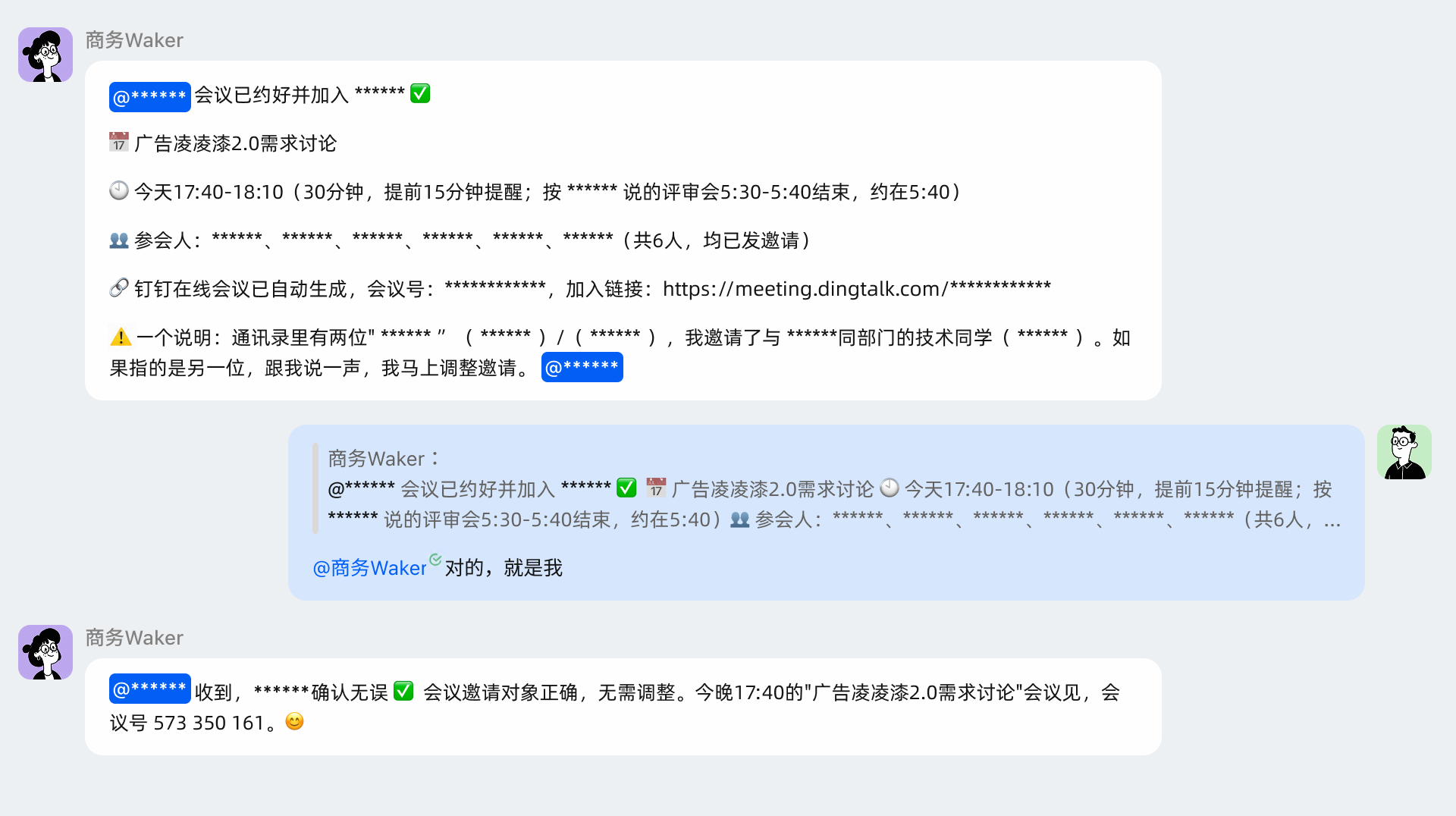Click the green check inside the quoted message
This screenshot has height=816, width=1456.
[x=626, y=488]
